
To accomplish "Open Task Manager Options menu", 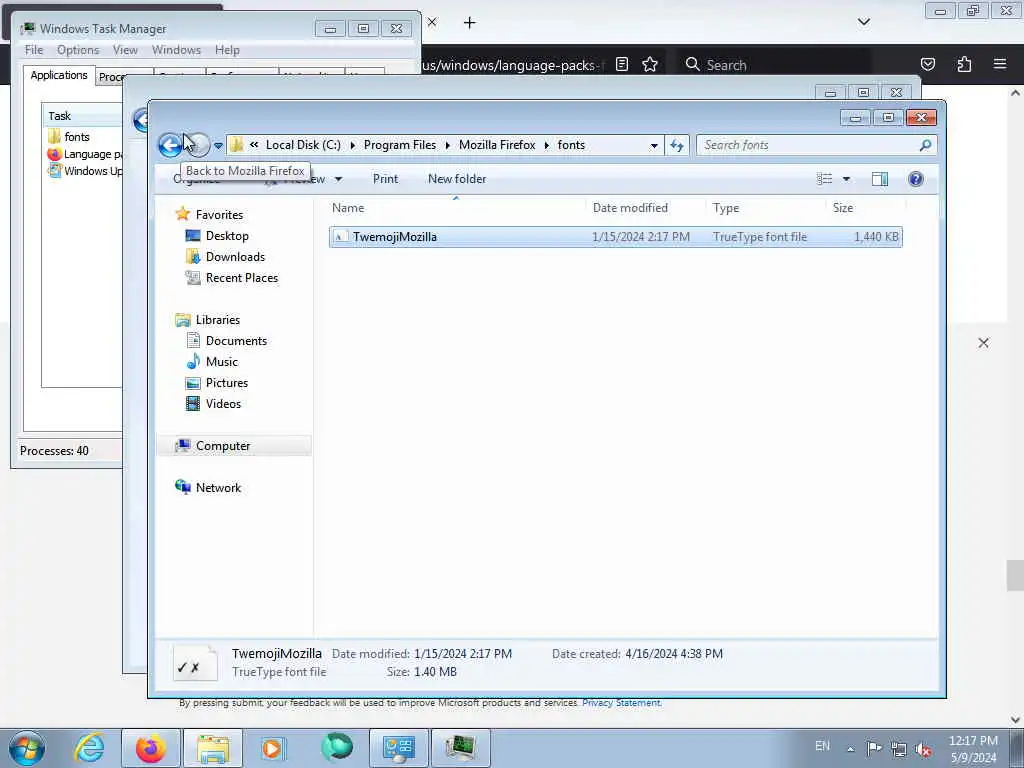I will click(78, 50).
